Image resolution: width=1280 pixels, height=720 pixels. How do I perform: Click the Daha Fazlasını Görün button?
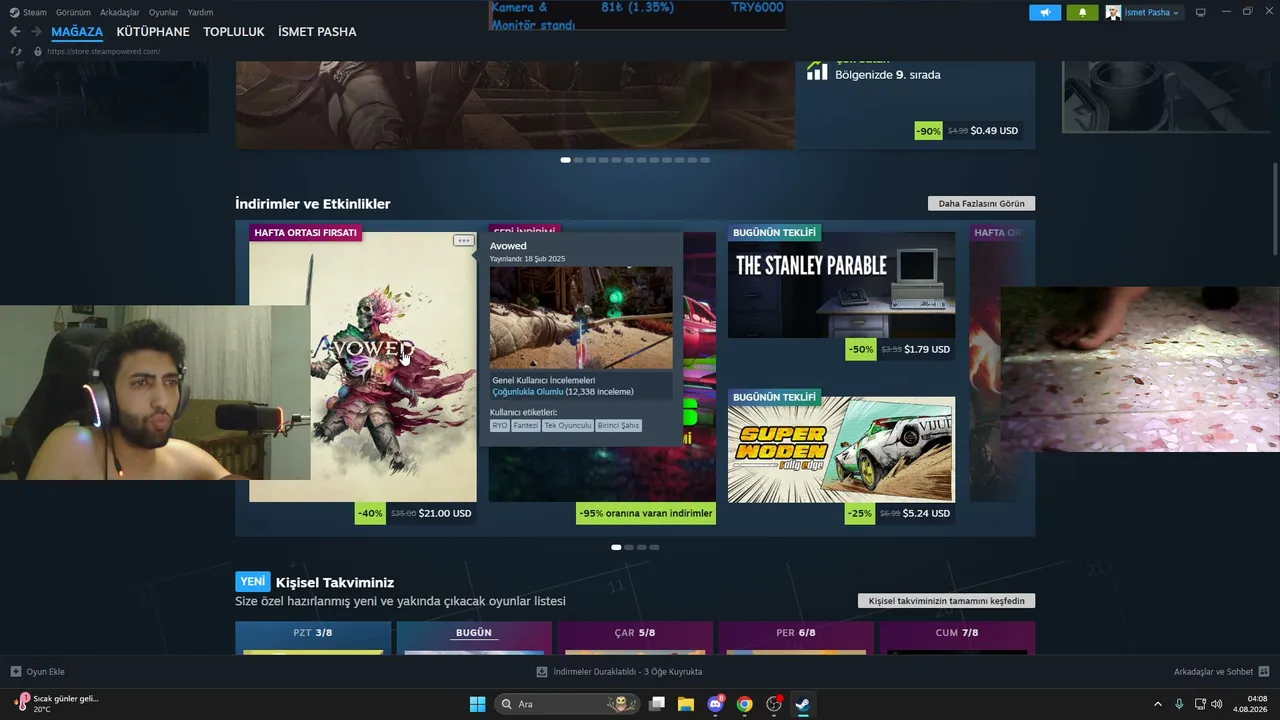pos(982,203)
